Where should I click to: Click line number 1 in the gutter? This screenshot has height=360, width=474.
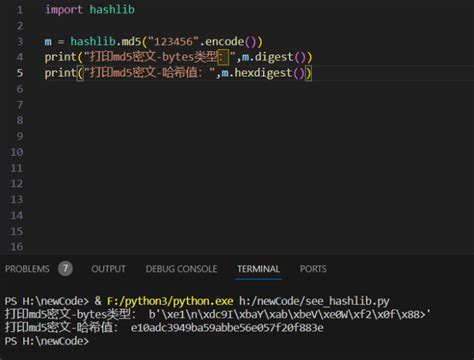click(x=20, y=10)
